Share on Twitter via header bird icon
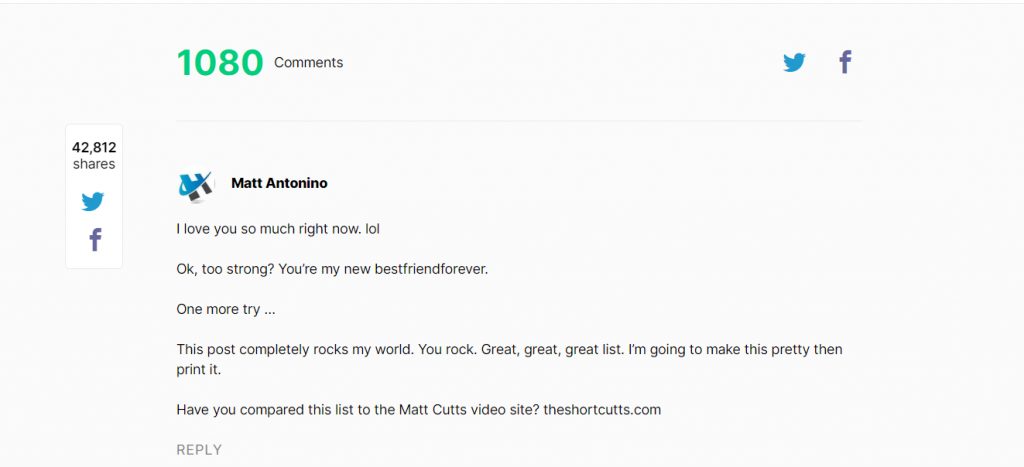This screenshot has width=1024, height=467. click(794, 63)
